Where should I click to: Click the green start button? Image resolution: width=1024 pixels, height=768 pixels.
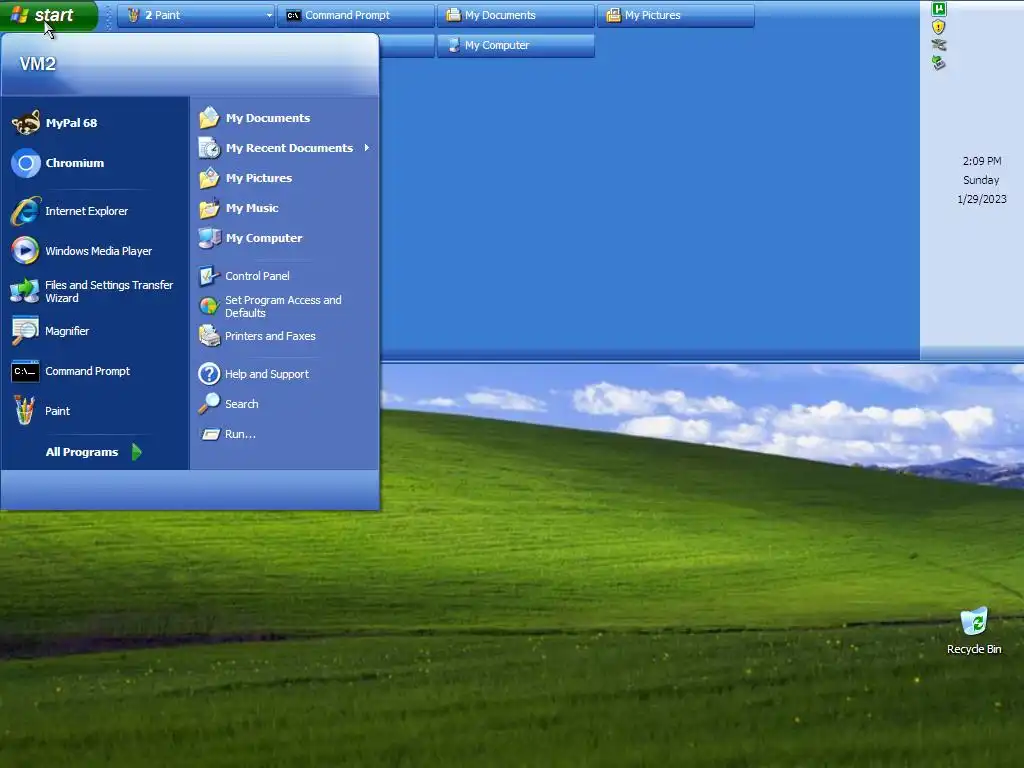pyautogui.click(x=48, y=15)
